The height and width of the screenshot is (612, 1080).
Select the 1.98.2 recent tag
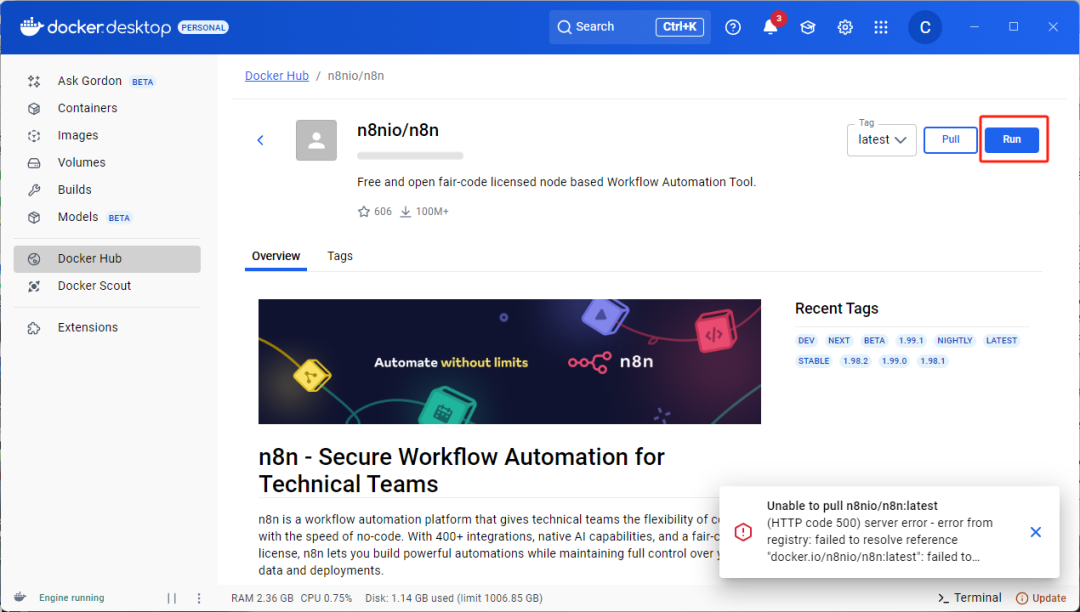pos(855,361)
